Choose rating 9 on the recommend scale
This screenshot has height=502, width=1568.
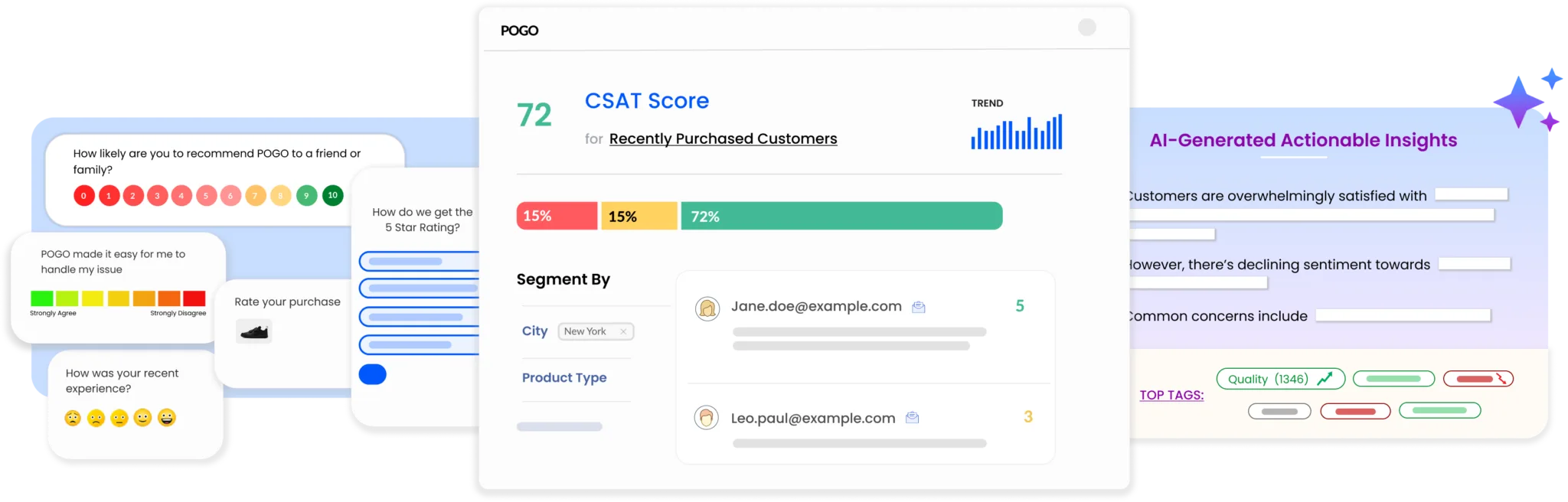tap(306, 196)
